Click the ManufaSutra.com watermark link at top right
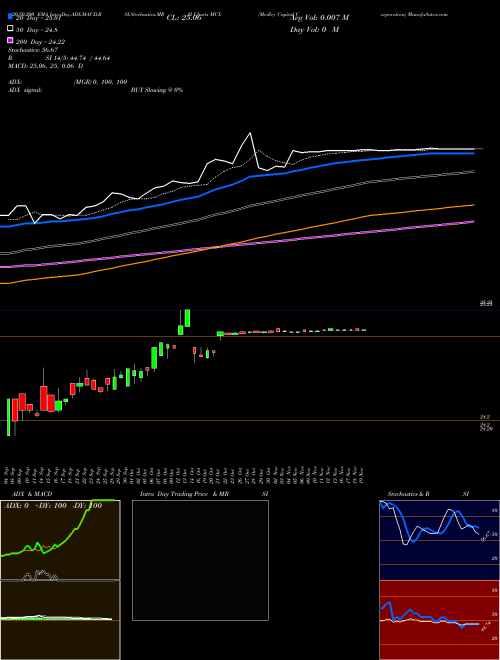This screenshot has height=660, width=500. point(428,14)
